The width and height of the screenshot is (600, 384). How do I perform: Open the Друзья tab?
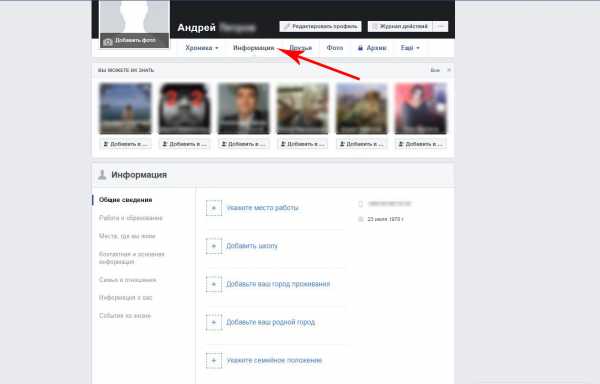[x=300, y=48]
